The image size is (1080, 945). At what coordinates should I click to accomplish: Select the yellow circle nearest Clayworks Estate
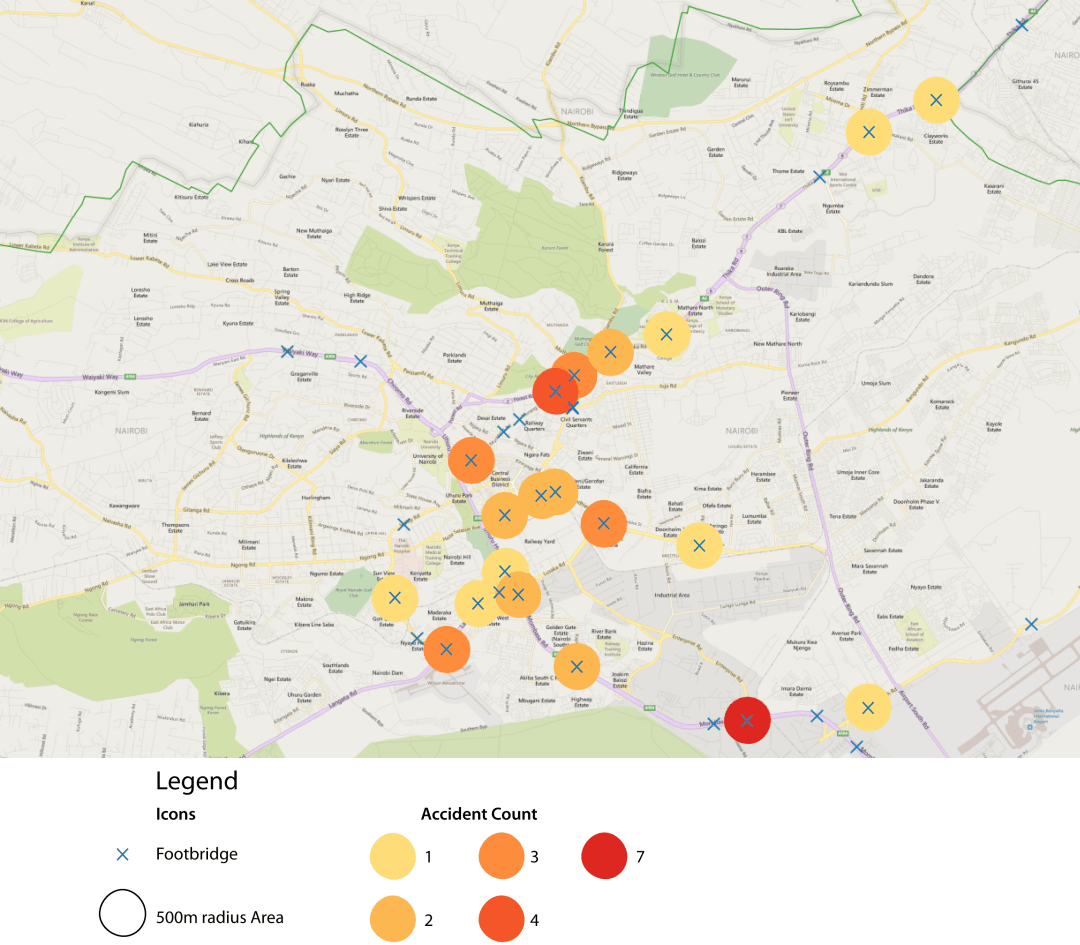(x=936, y=100)
